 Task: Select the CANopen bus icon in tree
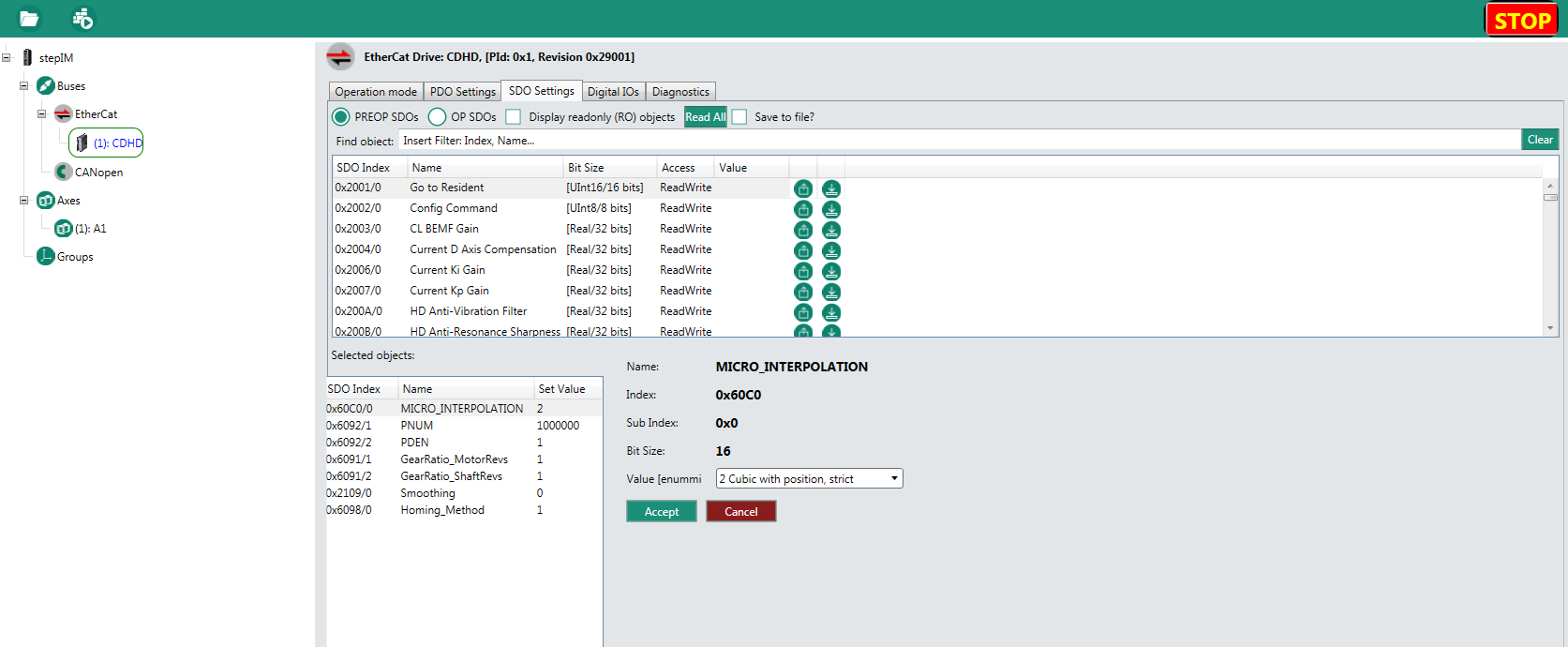[63, 172]
